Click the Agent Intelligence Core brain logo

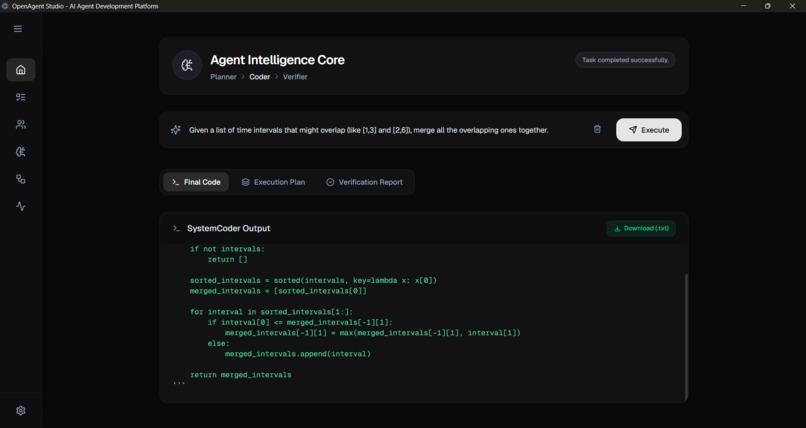[187, 65]
